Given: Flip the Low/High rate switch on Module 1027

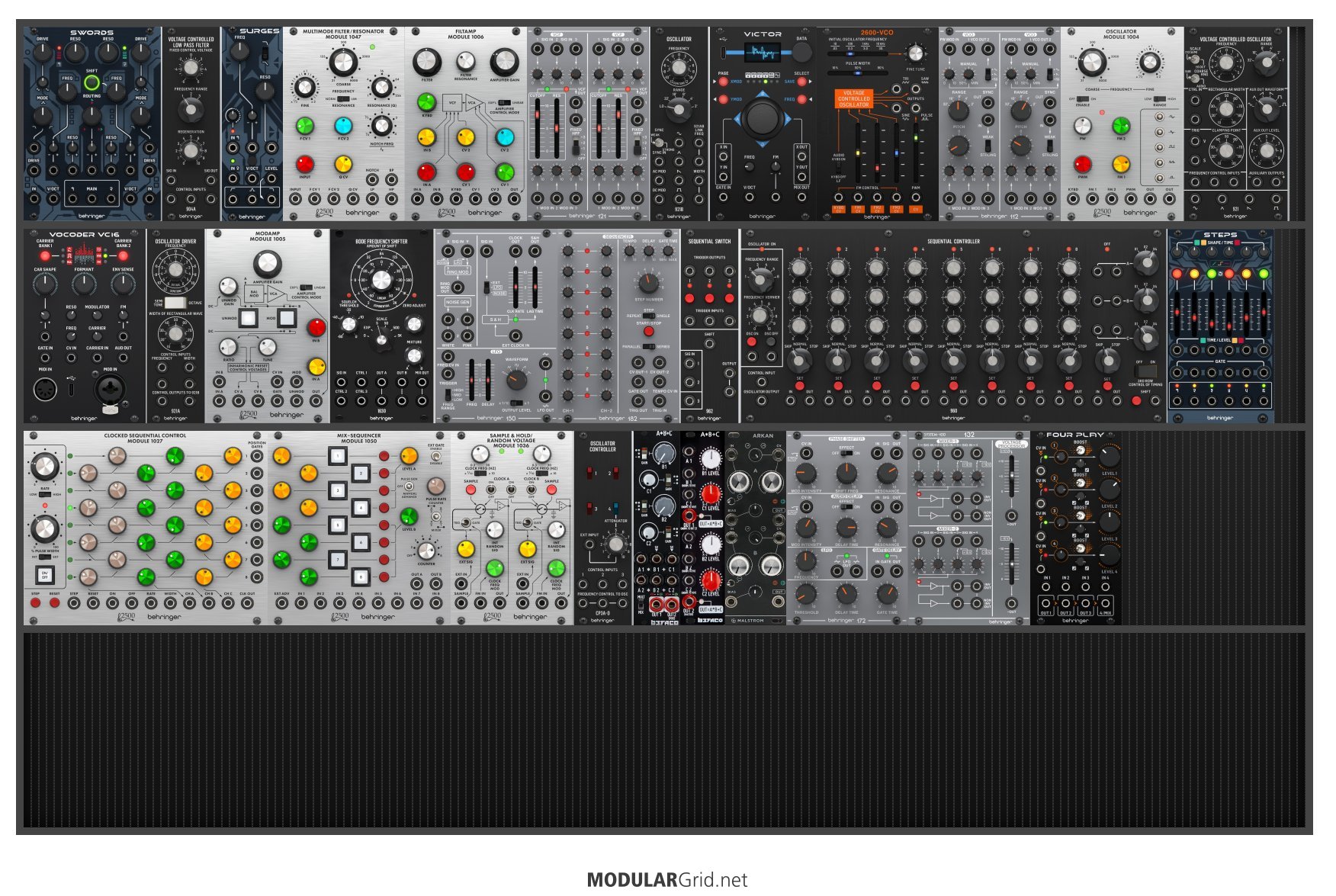Looking at the screenshot, I should pos(45,494).
